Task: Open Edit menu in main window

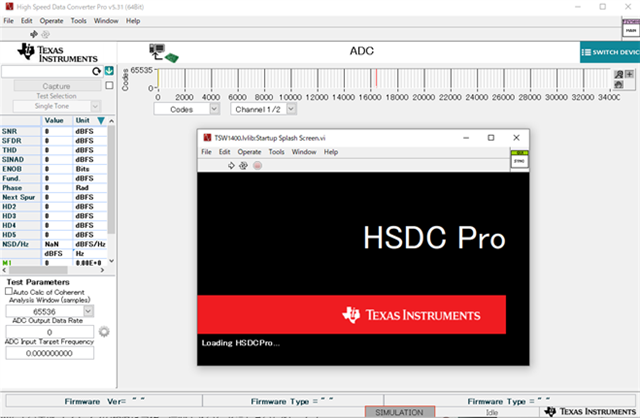Action: pos(27,21)
